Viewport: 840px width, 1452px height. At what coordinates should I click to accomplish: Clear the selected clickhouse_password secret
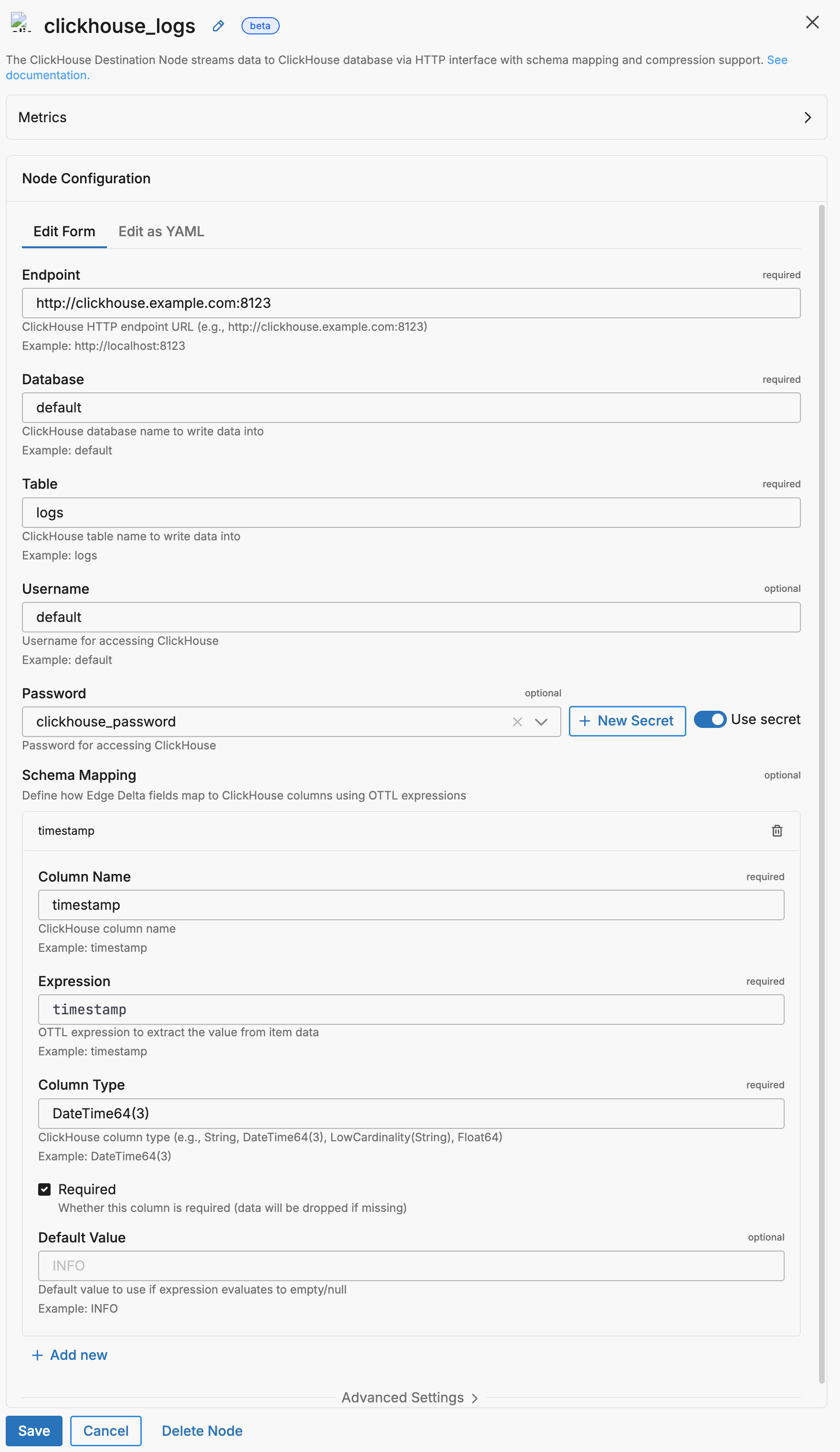point(517,721)
